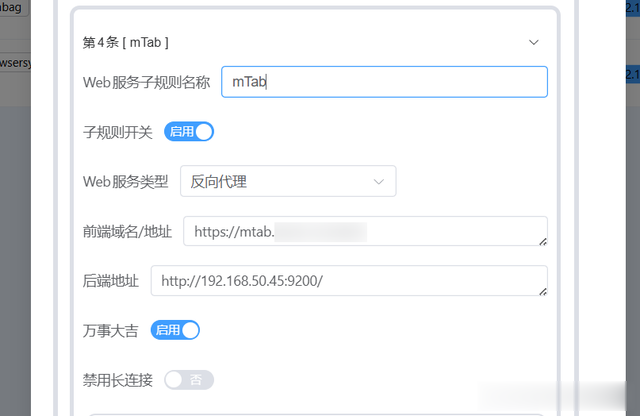This screenshot has width=640, height=416.
Task: Open the Web服务类型 反向代理 dropdown
Action: [x=288, y=181]
